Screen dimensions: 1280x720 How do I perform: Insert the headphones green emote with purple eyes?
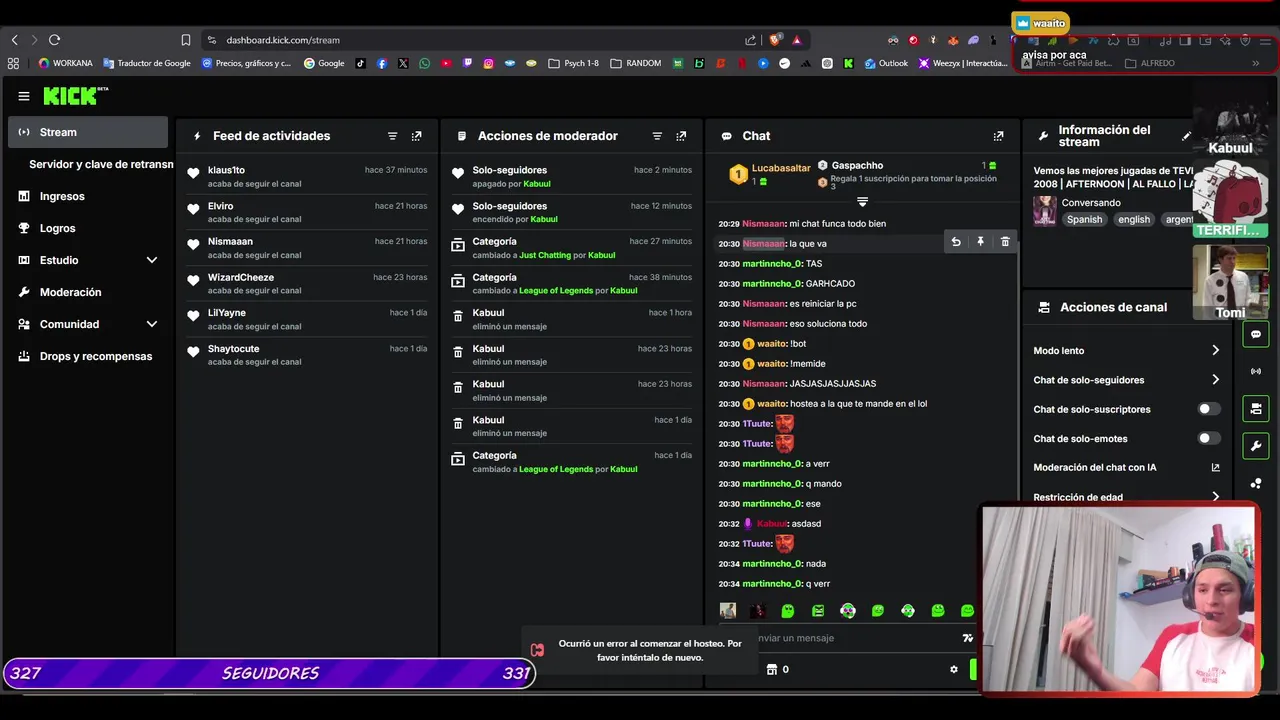coord(848,611)
